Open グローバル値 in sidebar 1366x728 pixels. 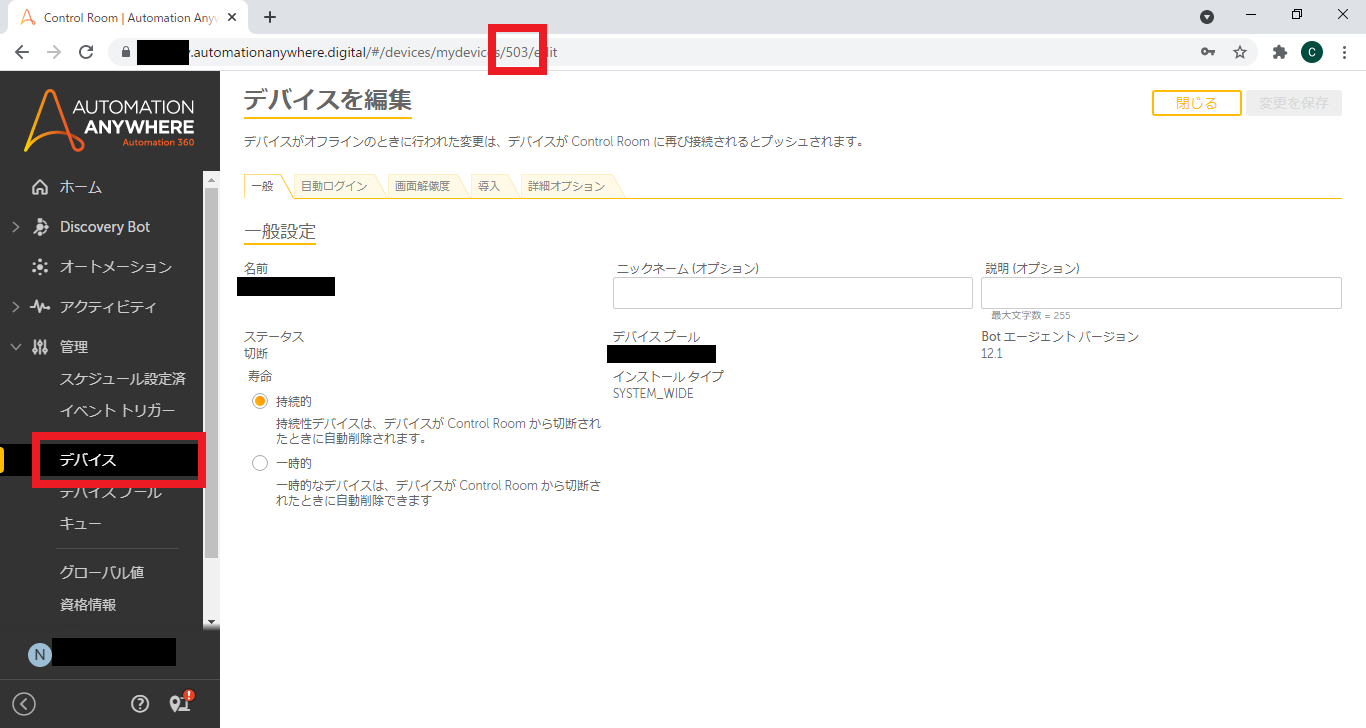(x=101, y=573)
